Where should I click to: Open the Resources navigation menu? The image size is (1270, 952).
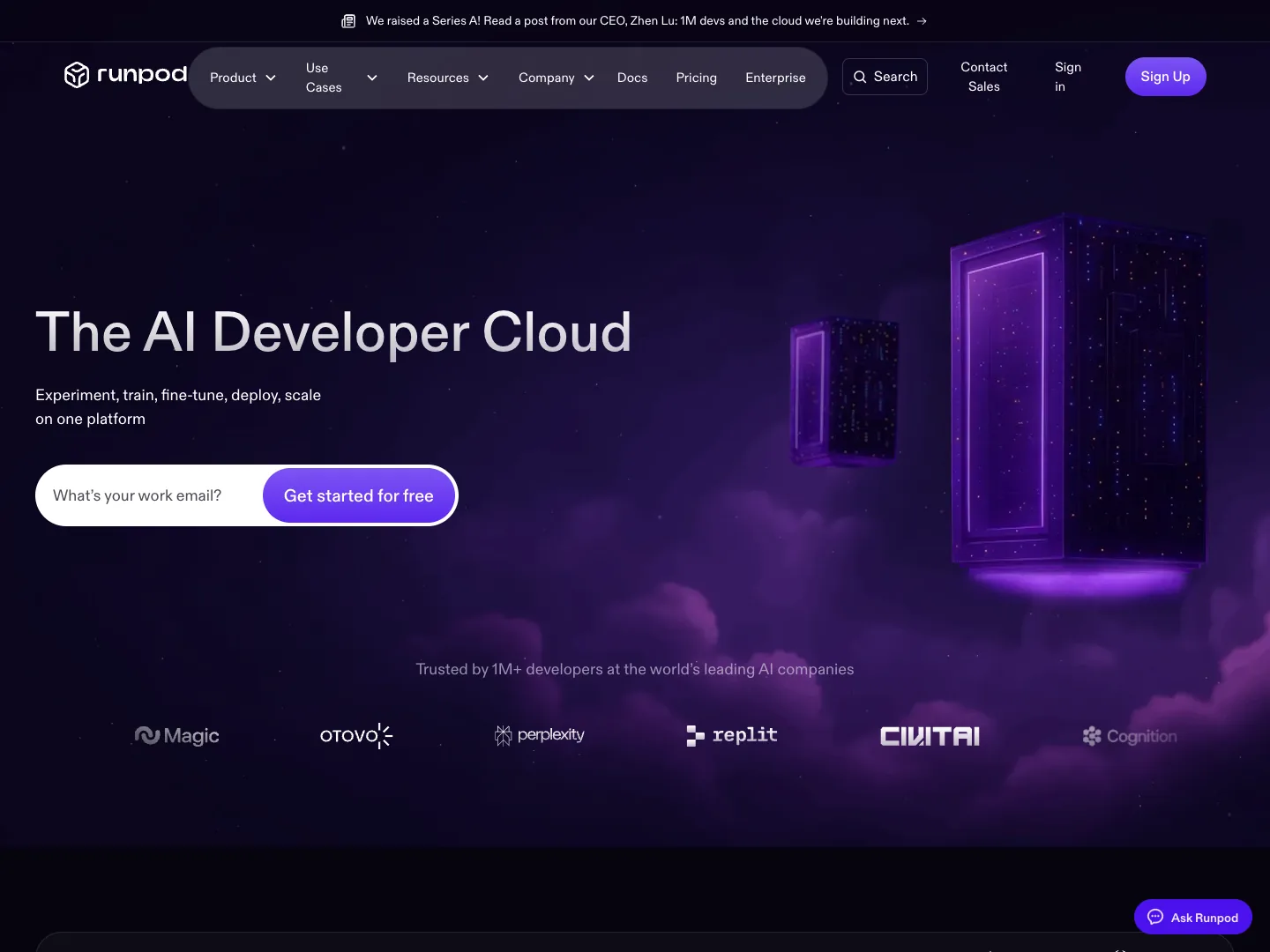coord(448,78)
